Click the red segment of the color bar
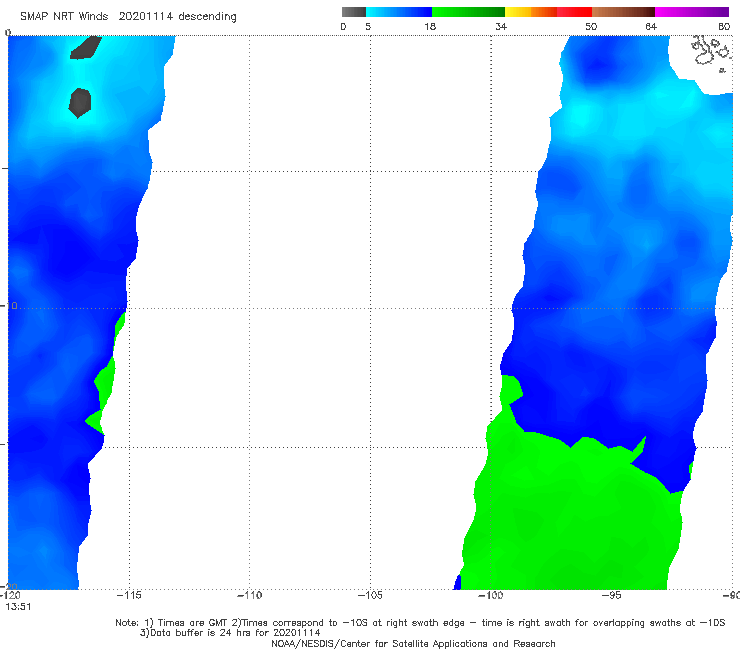Screen dimensions: 740x650 pyautogui.click(x=574, y=12)
